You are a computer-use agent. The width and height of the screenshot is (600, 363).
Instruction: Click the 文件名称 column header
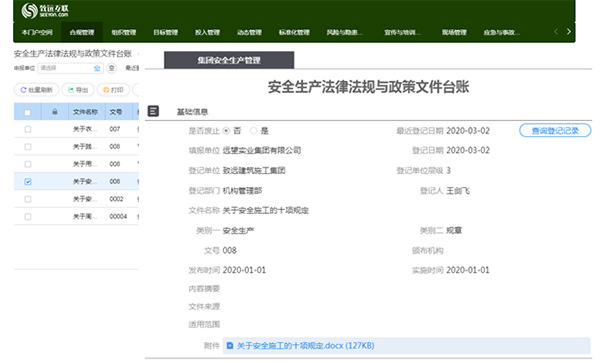pos(85,112)
